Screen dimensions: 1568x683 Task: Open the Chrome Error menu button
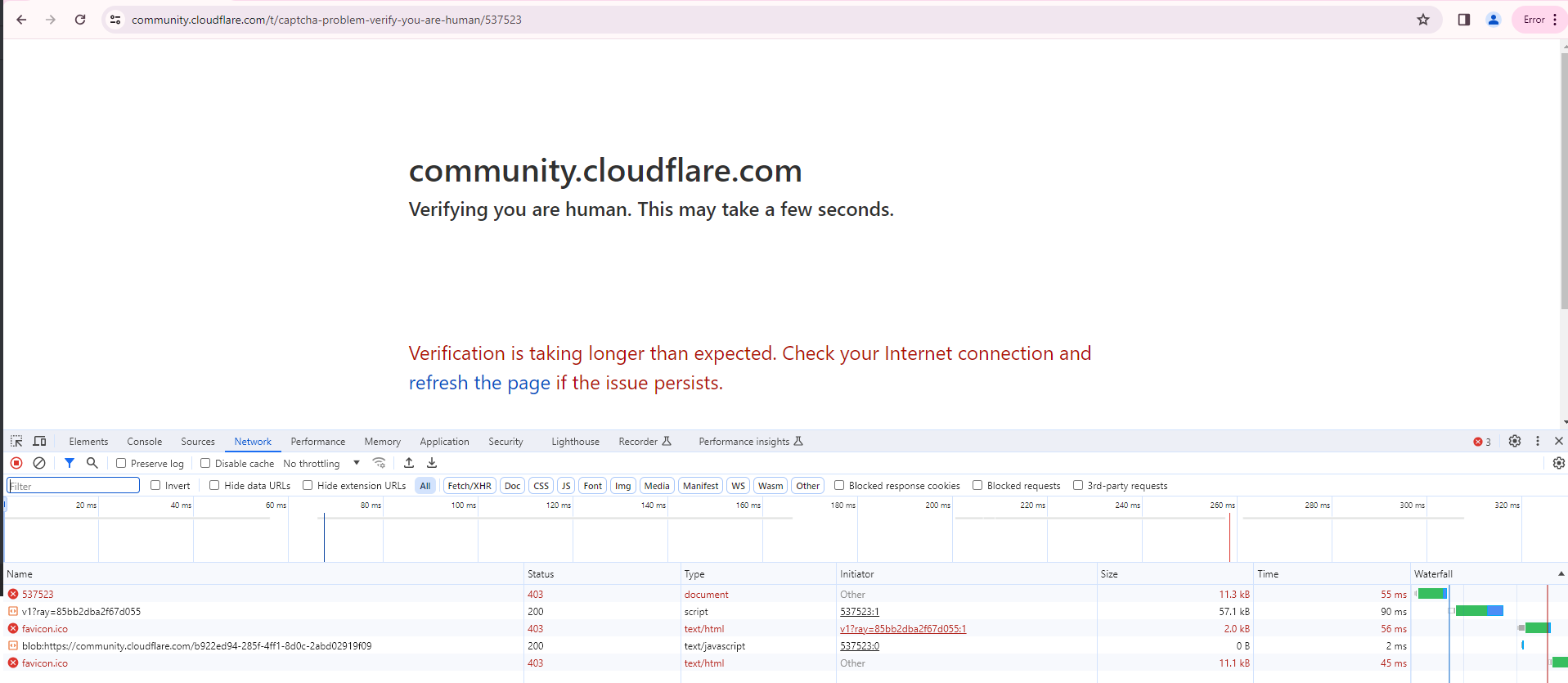click(x=1541, y=20)
